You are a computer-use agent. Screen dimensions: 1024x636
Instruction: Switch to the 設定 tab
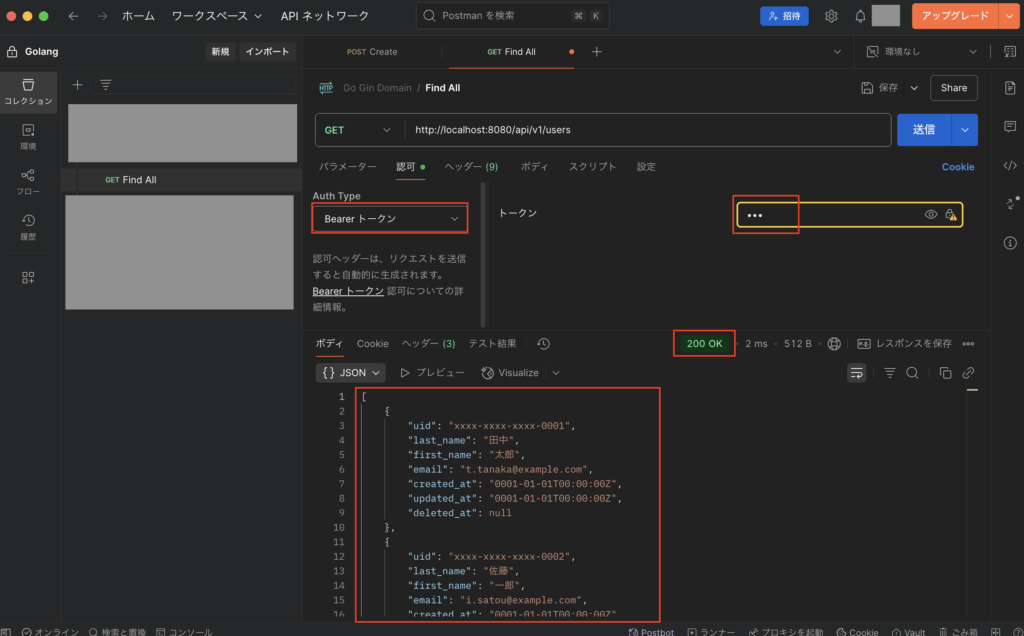646,167
